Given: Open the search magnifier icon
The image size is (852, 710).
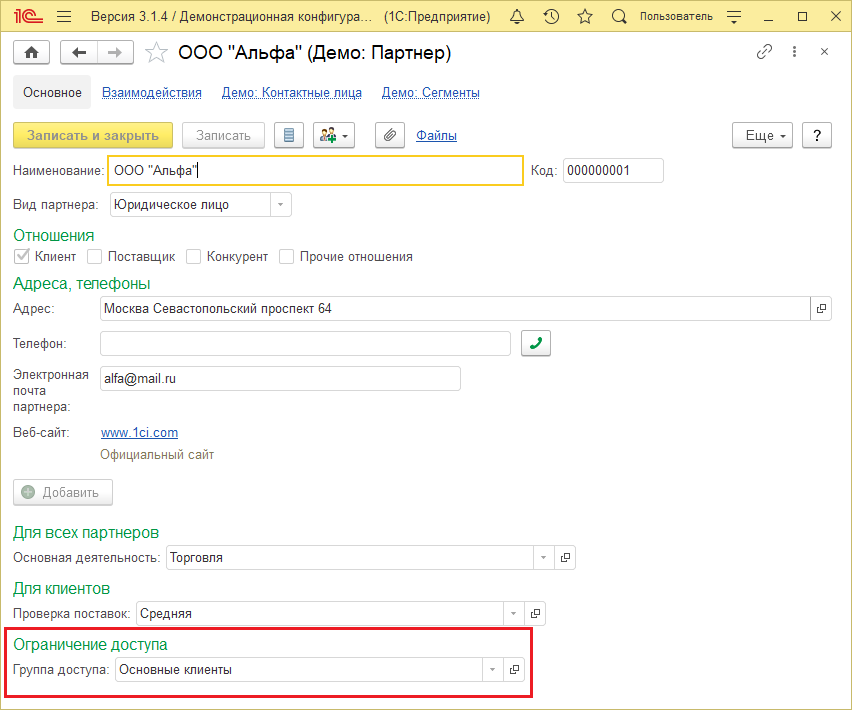Looking at the screenshot, I should point(618,17).
